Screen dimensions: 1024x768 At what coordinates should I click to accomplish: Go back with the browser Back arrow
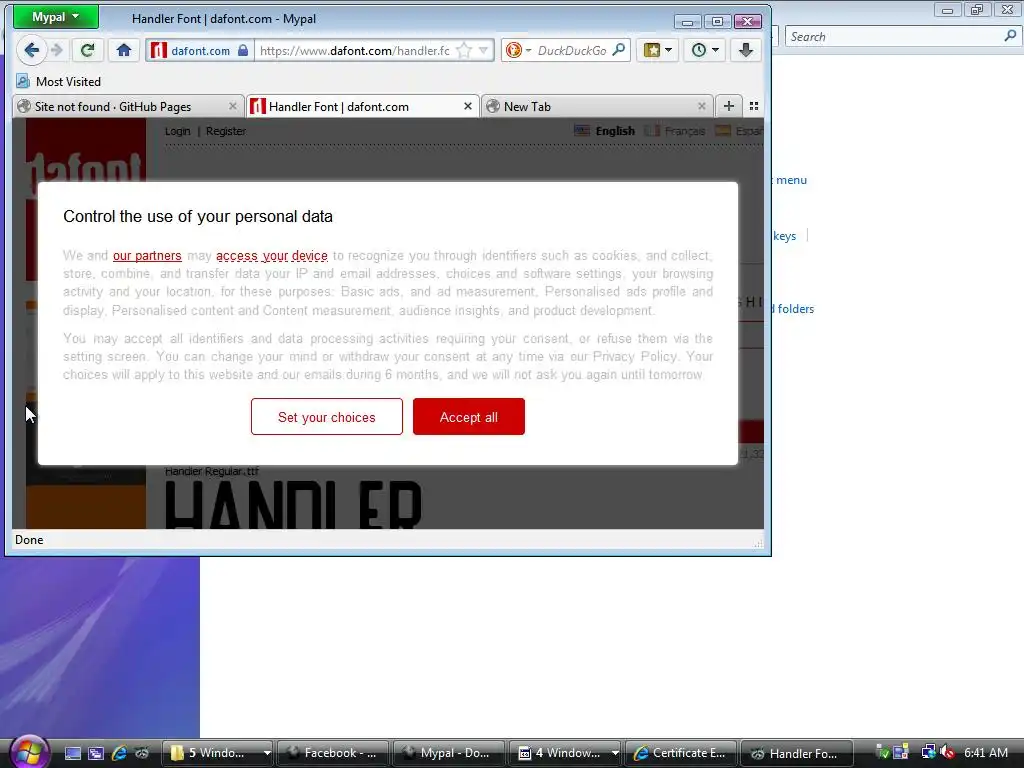31,50
